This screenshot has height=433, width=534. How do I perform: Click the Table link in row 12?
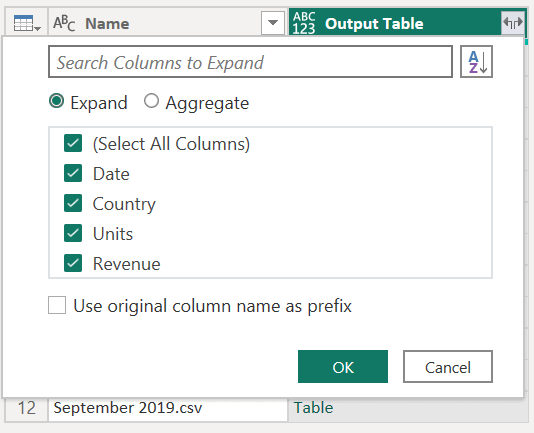point(313,408)
